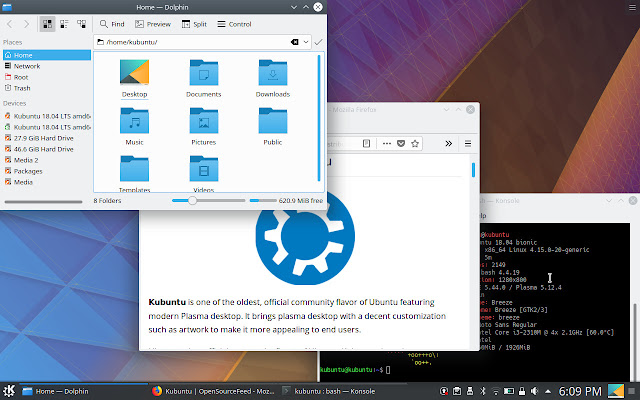Screen dimensions: 640x400
Task: Select the Documents folder icon
Action: click(x=204, y=72)
